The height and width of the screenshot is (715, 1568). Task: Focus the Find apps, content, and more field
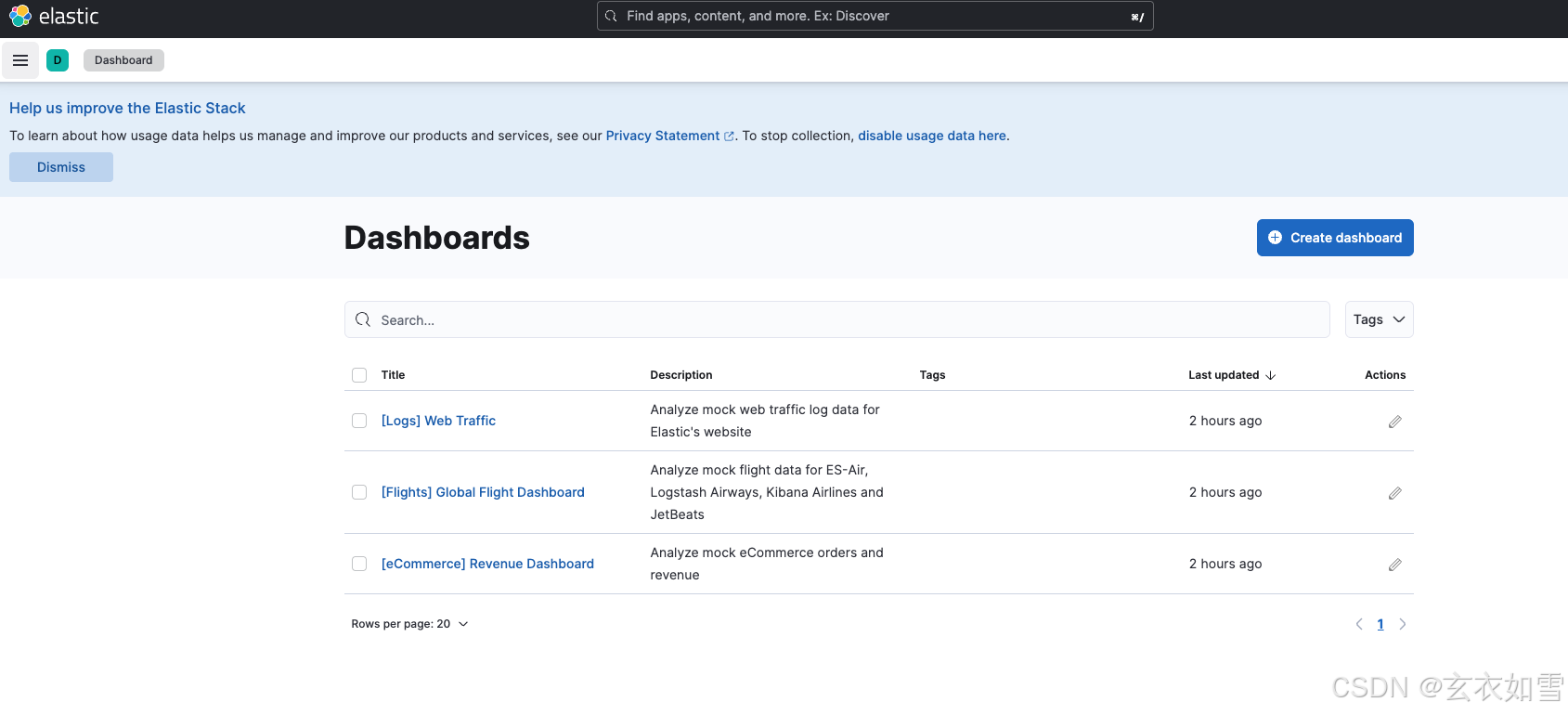(875, 16)
